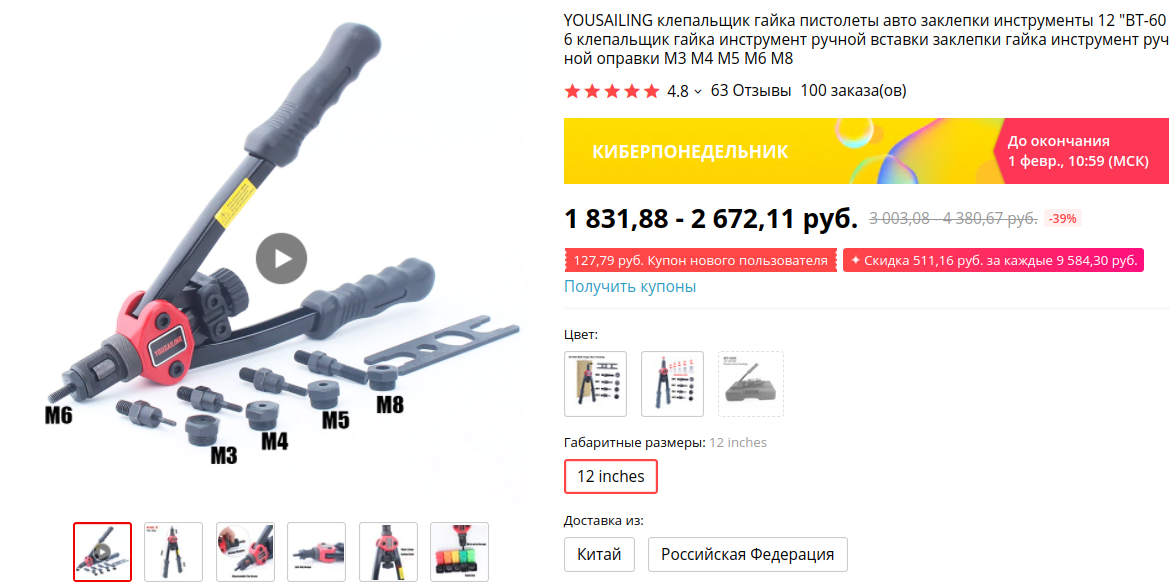This screenshot has width=1174, height=585.
Task: Play the product video
Action: 282,258
